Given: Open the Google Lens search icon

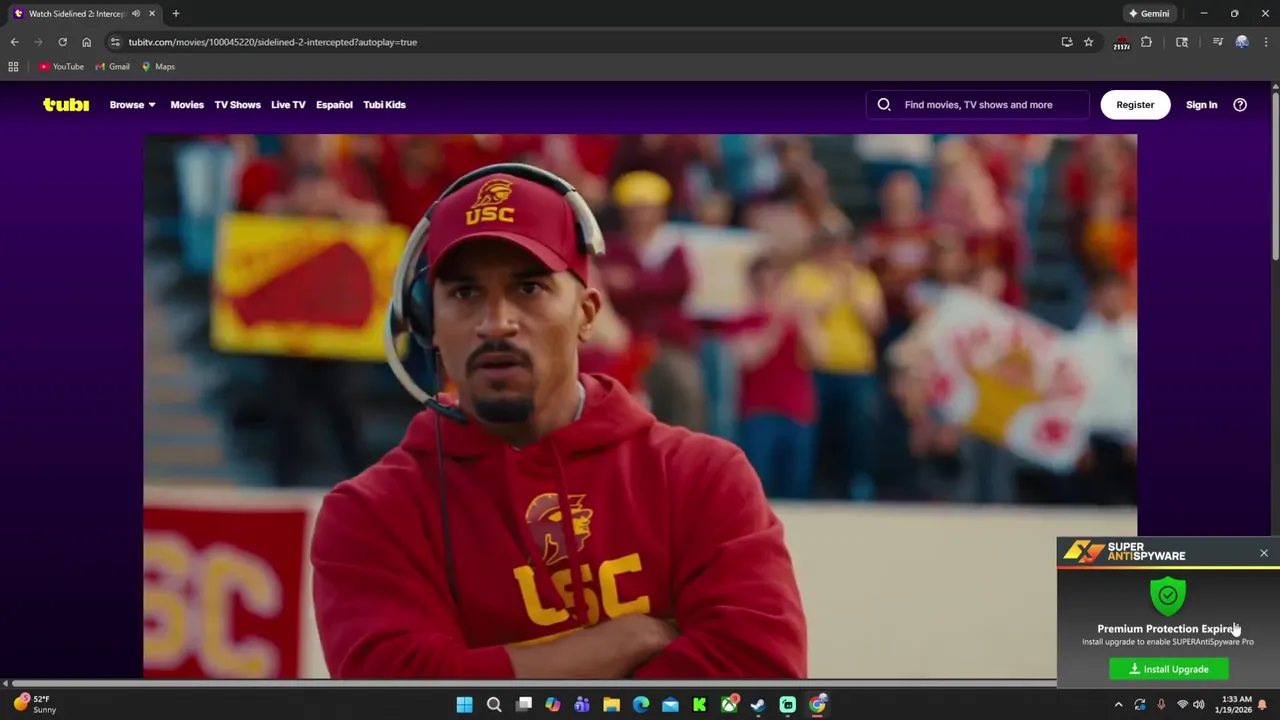Looking at the screenshot, I should (1182, 42).
